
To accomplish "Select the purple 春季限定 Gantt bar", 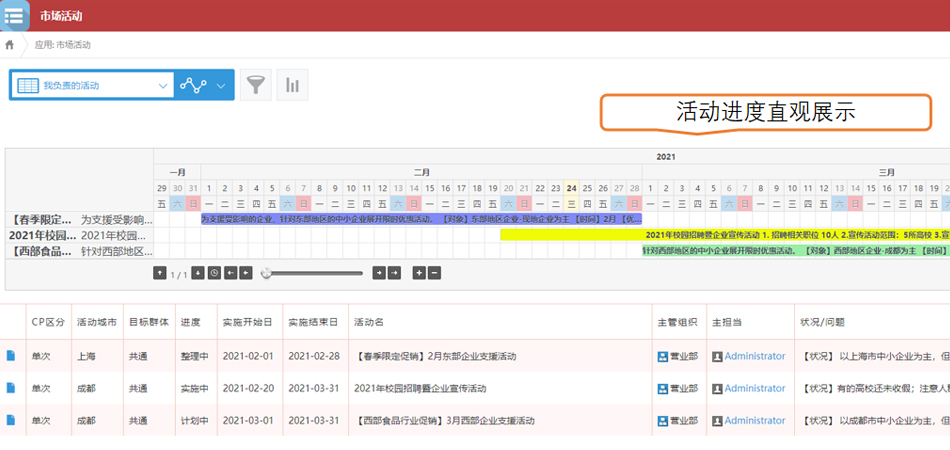I will coord(421,218).
